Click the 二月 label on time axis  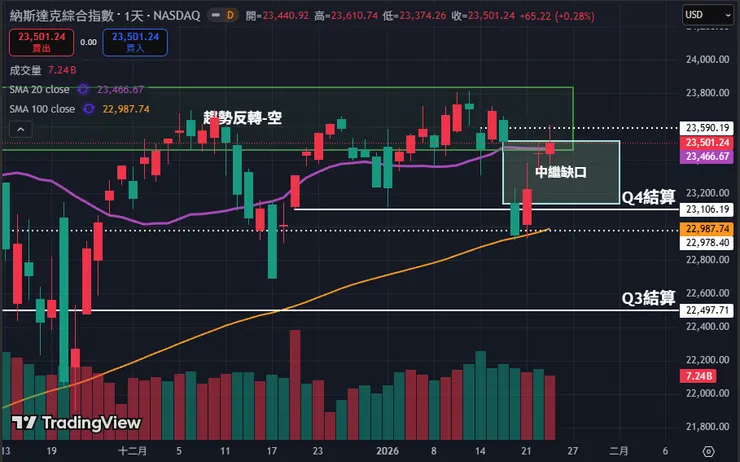point(619,451)
